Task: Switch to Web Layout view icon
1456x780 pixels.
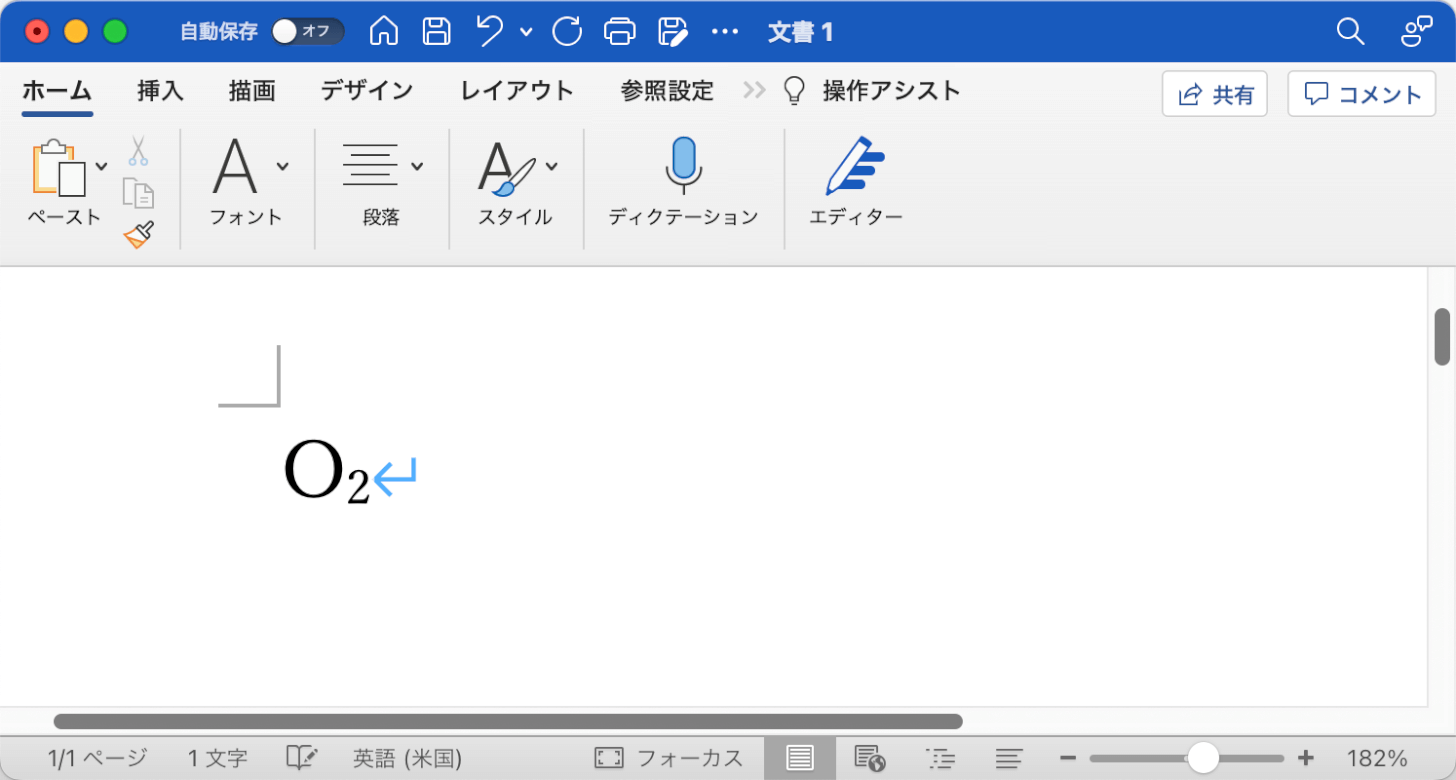Action: coord(870,758)
